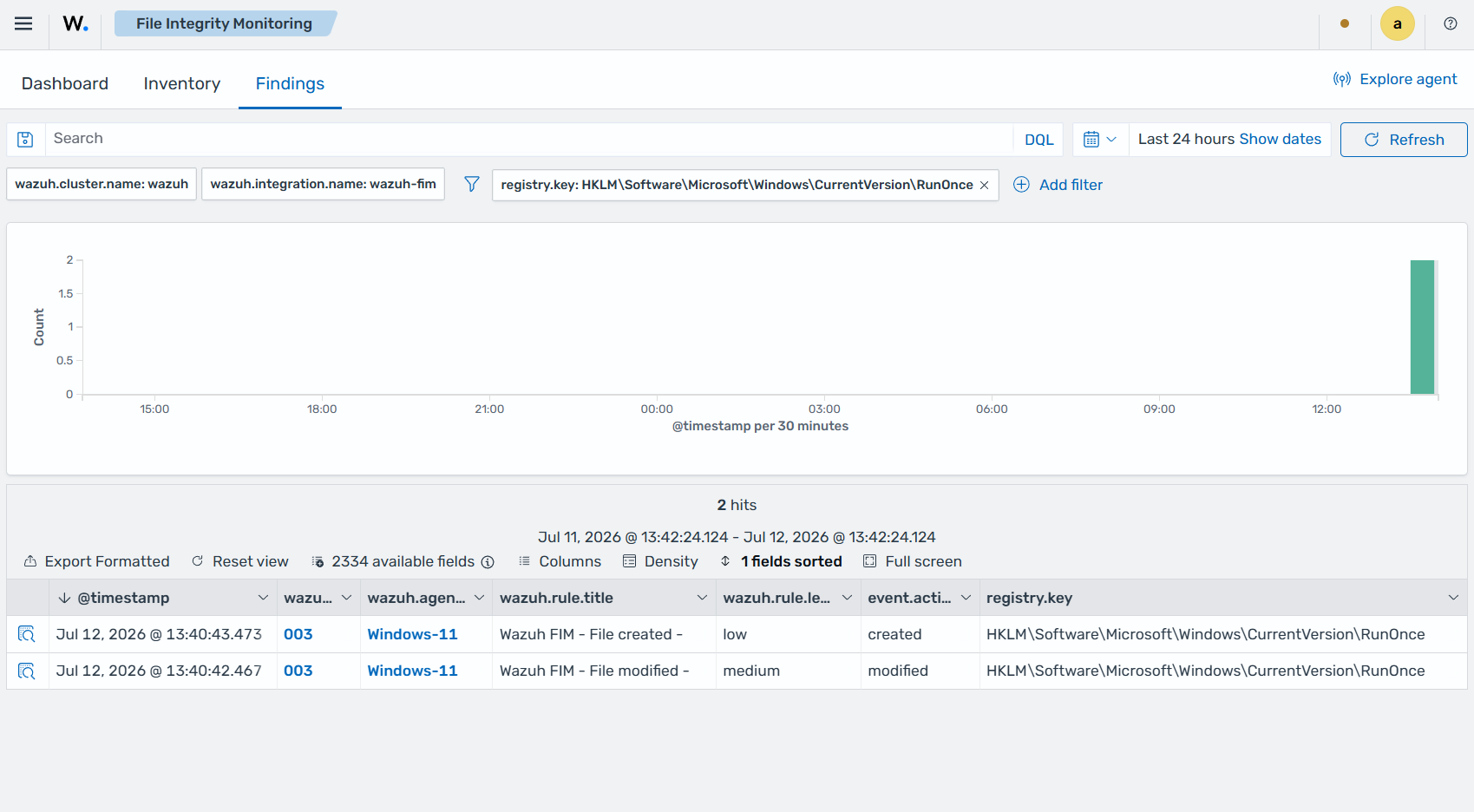Viewport: 1474px width, 812px height.
Task: Click the Export Formatted option
Action: click(x=96, y=561)
